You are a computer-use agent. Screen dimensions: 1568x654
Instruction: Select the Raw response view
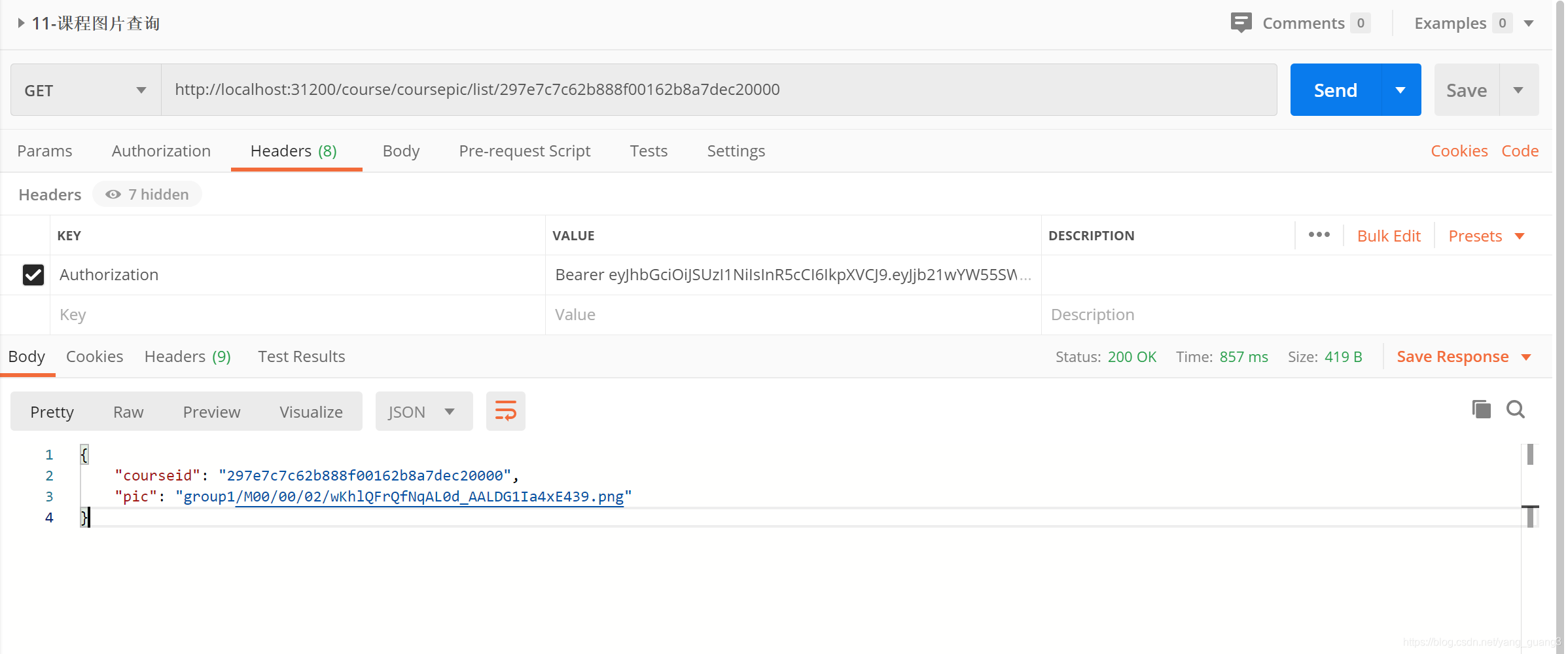[x=128, y=412]
